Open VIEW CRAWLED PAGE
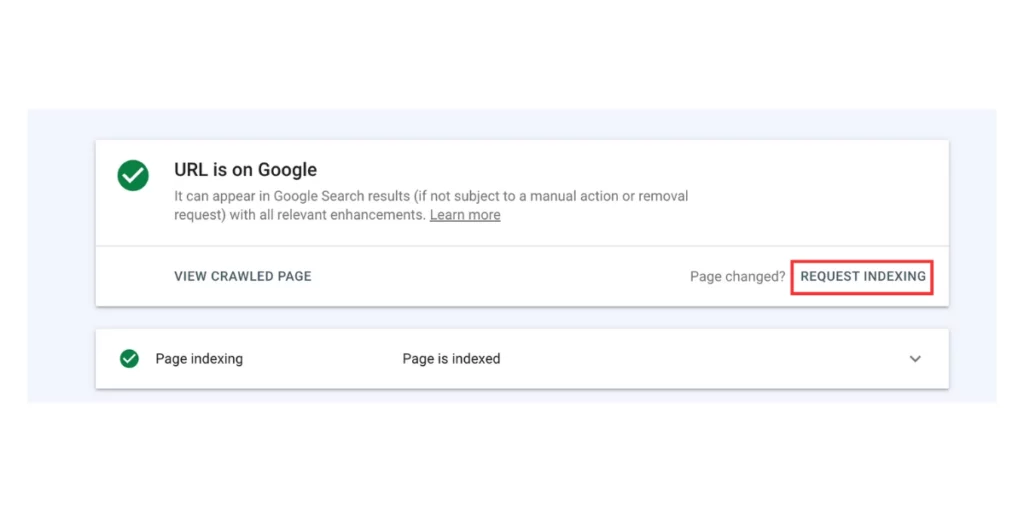Image resolution: width=1024 pixels, height=512 pixels. 243,276
